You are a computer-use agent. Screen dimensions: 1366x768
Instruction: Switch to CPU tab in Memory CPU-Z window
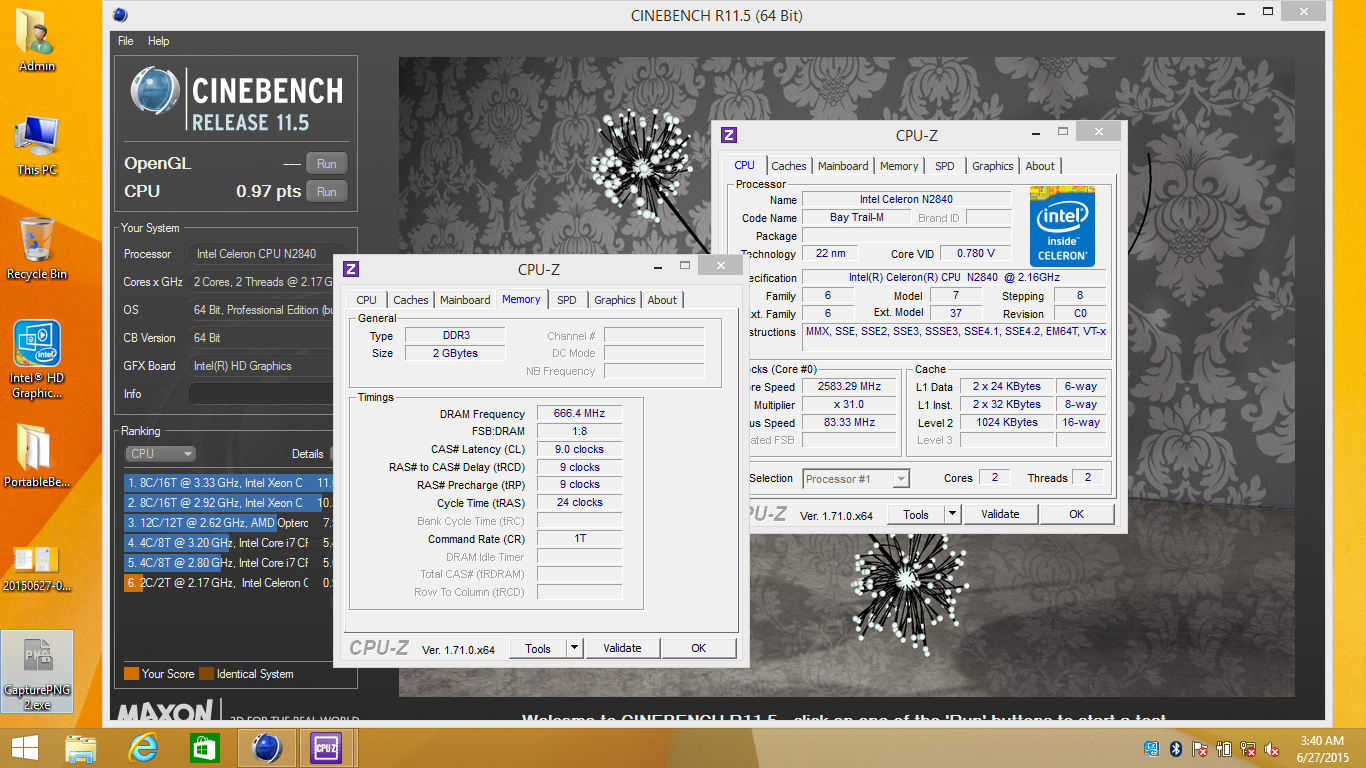click(x=367, y=300)
